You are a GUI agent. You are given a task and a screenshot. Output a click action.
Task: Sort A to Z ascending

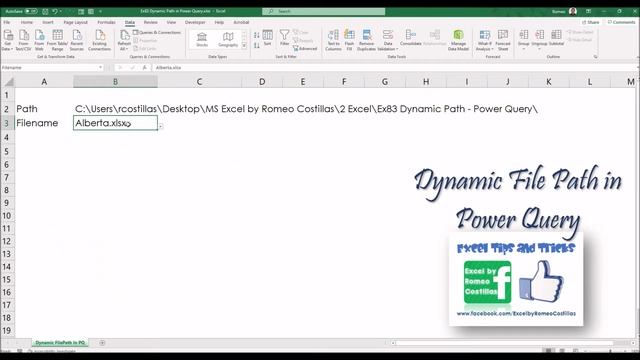256,36
